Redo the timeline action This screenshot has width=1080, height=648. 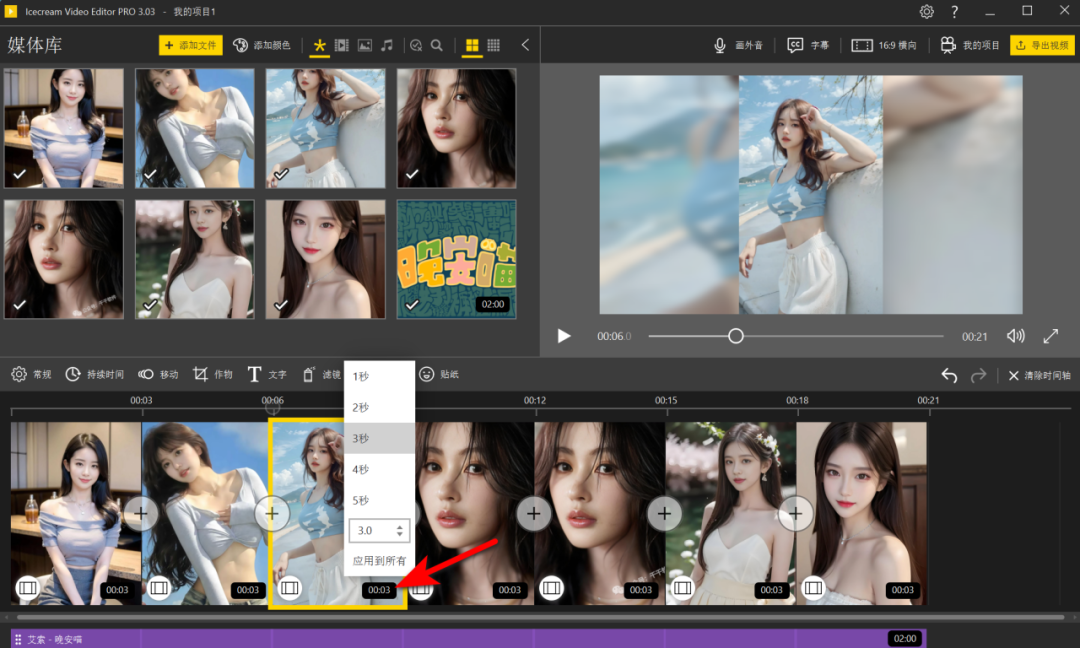978,375
